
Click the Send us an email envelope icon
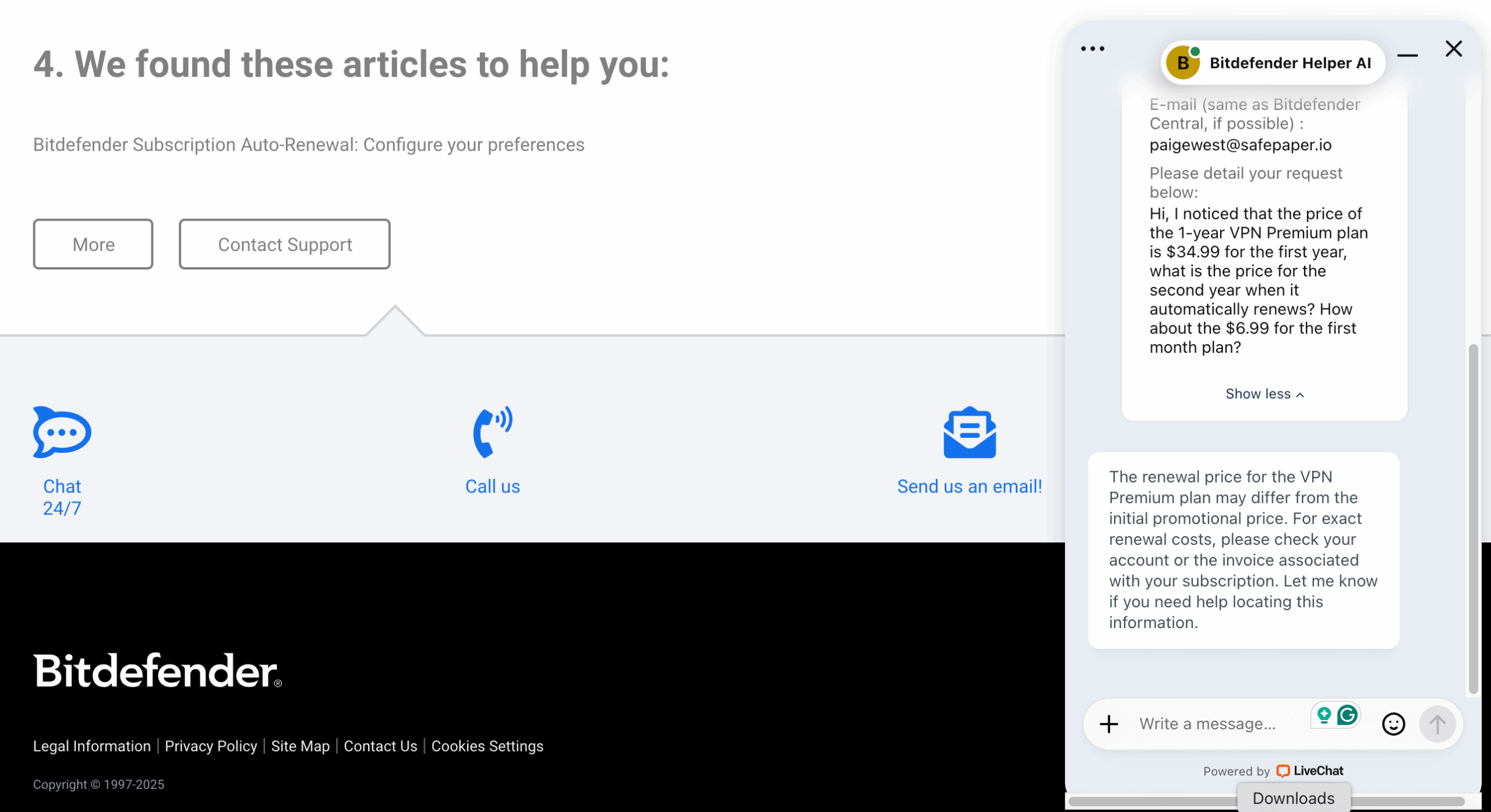pos(970,432)
